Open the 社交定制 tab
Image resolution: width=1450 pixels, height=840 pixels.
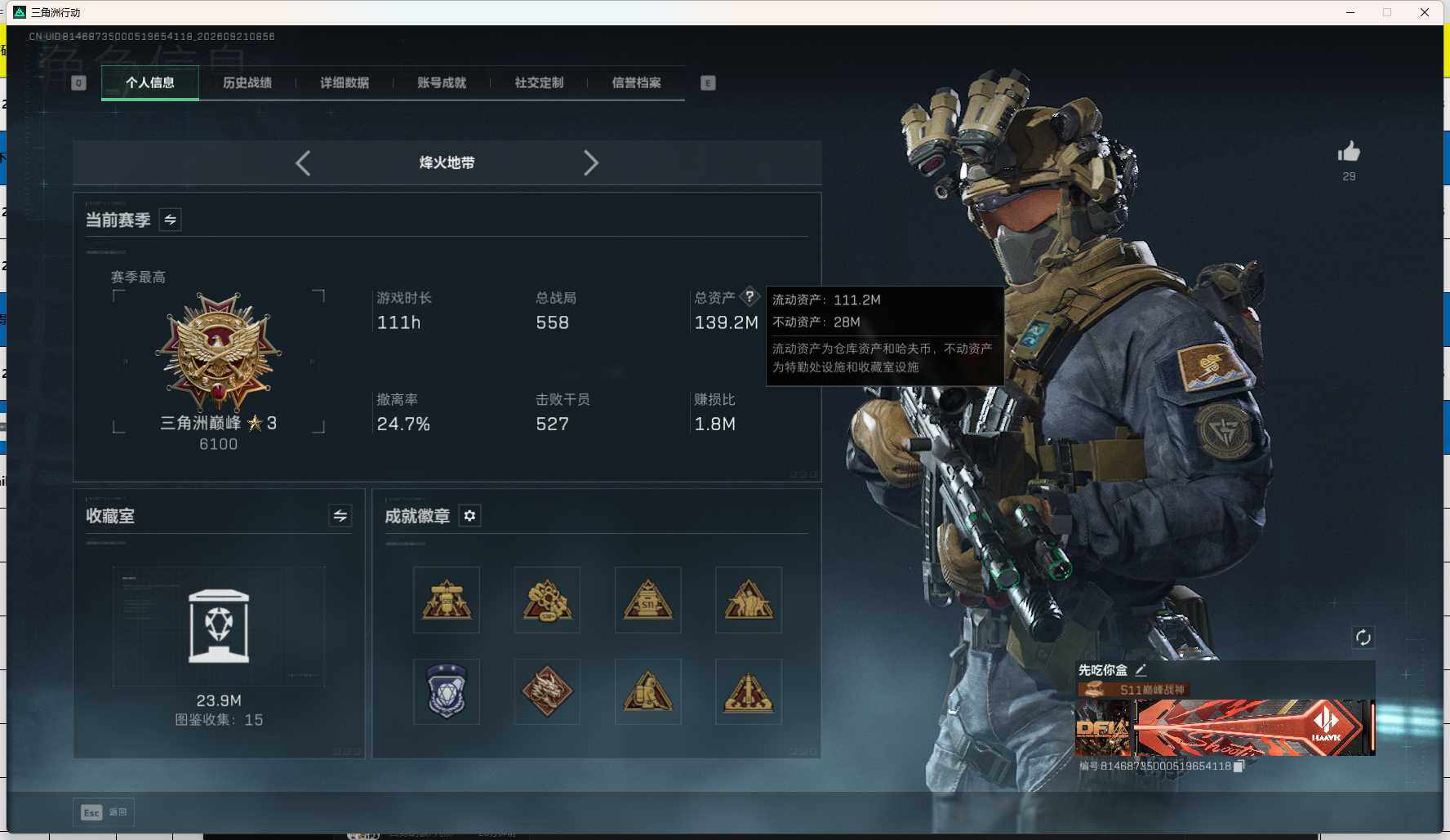539,82
